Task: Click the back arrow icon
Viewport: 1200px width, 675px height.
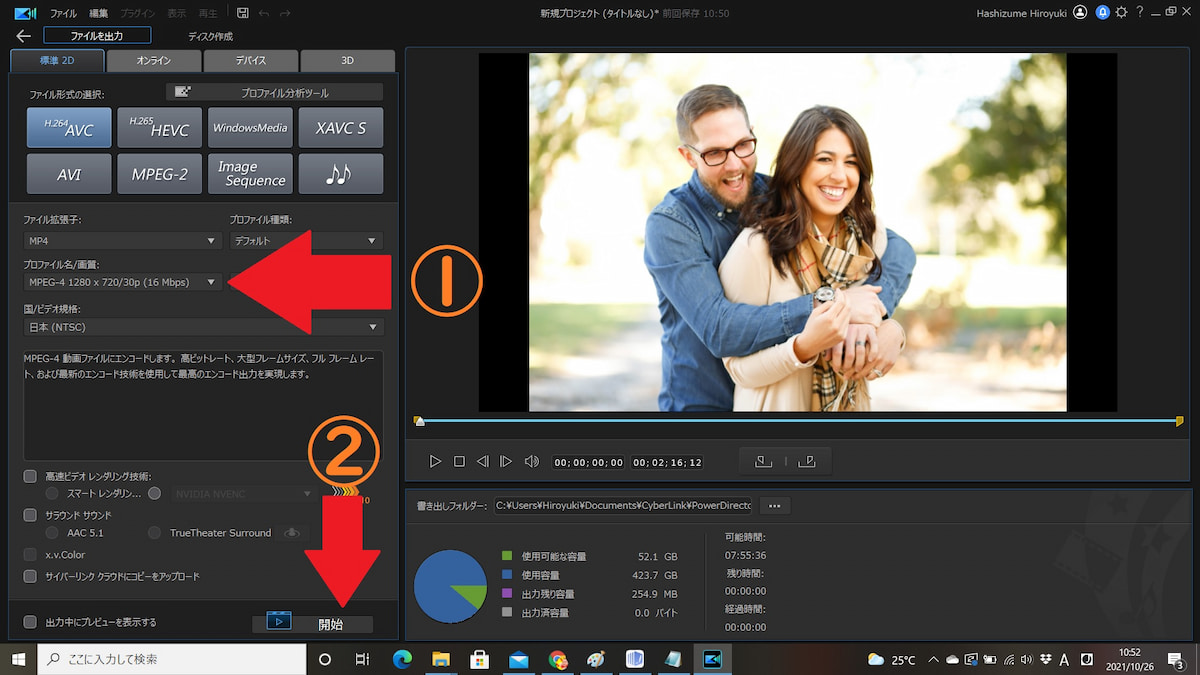Action: (24, 36)
